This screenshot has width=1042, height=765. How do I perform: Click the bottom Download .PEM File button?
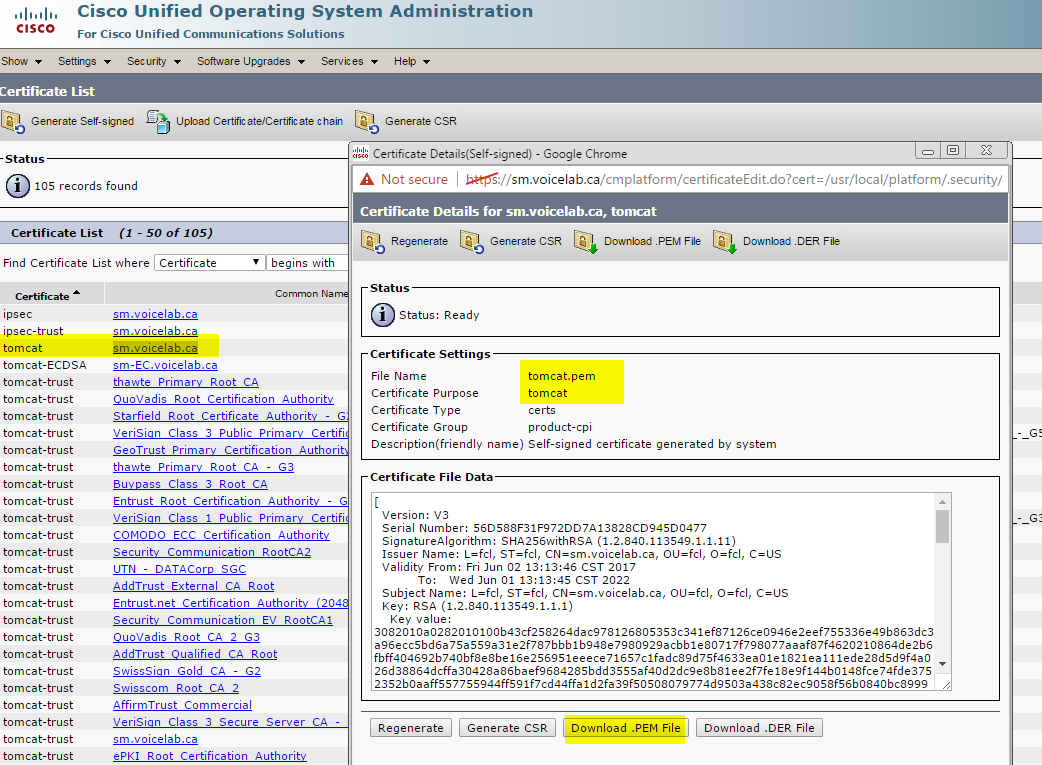pos(625,728)
